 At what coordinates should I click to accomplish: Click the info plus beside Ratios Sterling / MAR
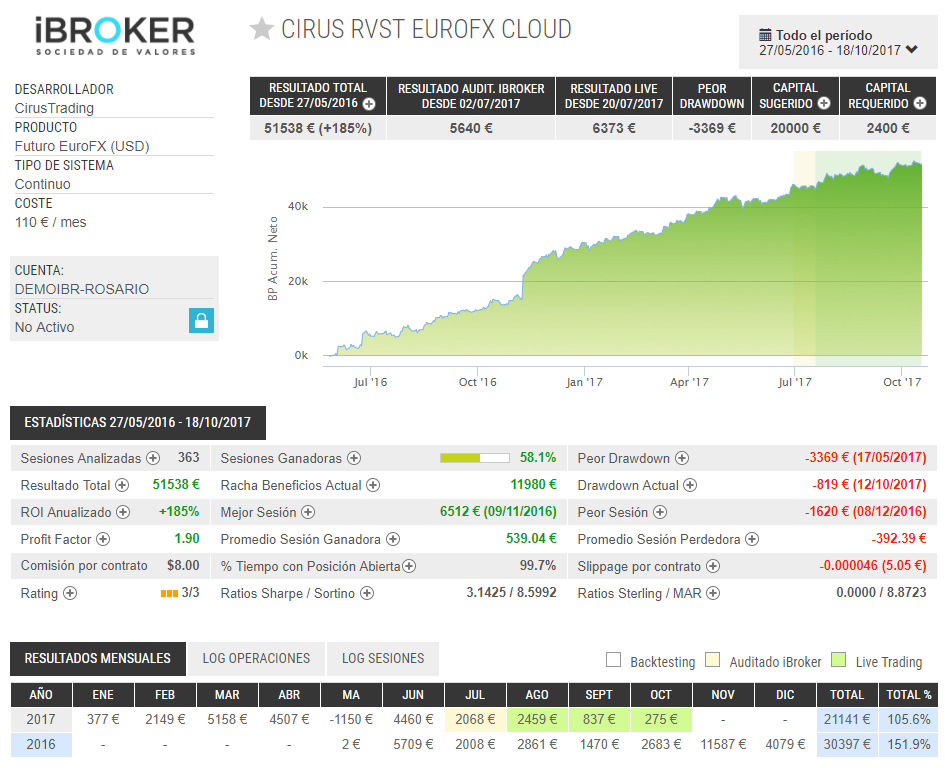(713, 593)
